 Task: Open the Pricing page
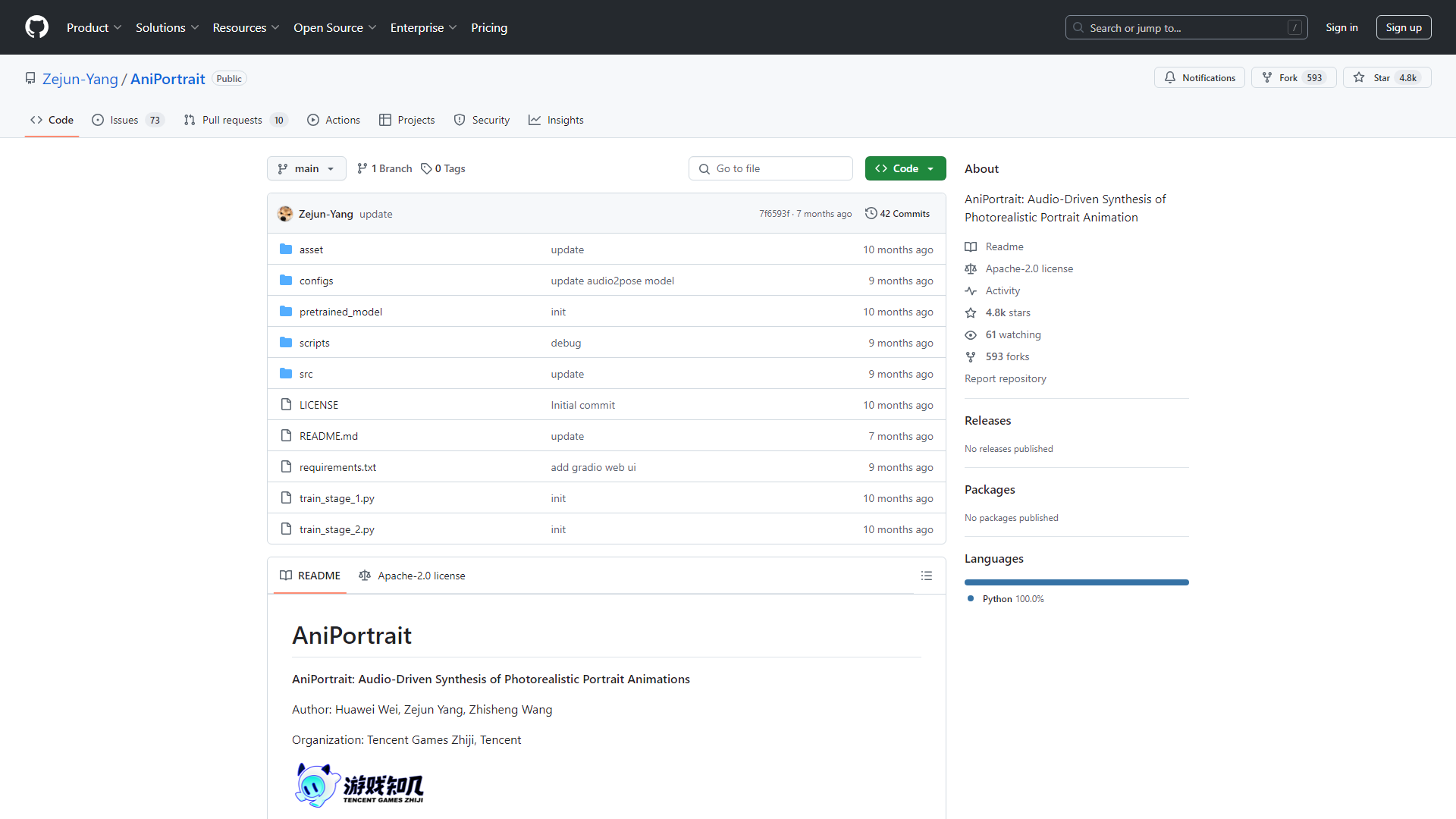tap(489, 27)
